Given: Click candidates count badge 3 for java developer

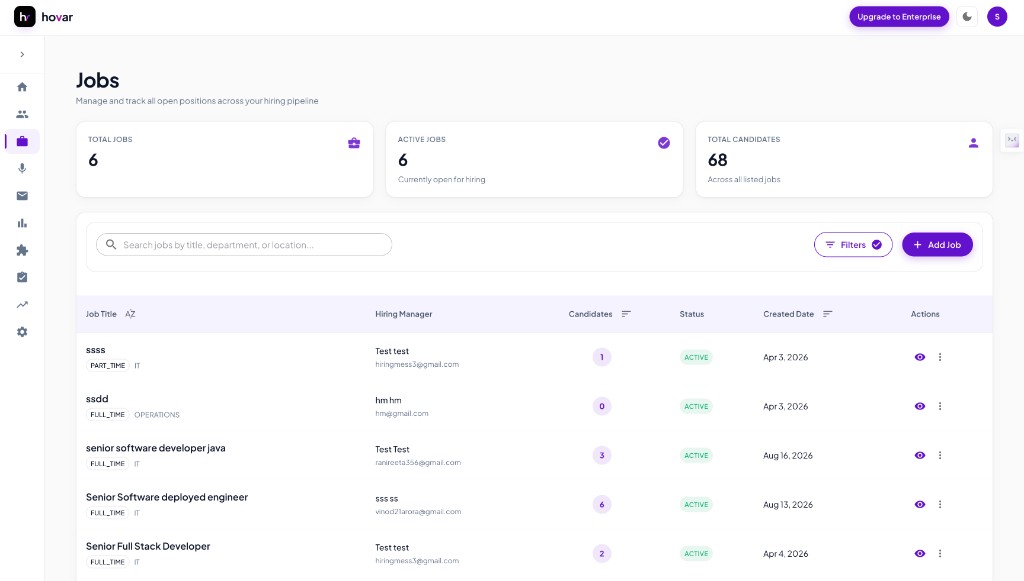Looking at the screenshot, I should point(601,456).
